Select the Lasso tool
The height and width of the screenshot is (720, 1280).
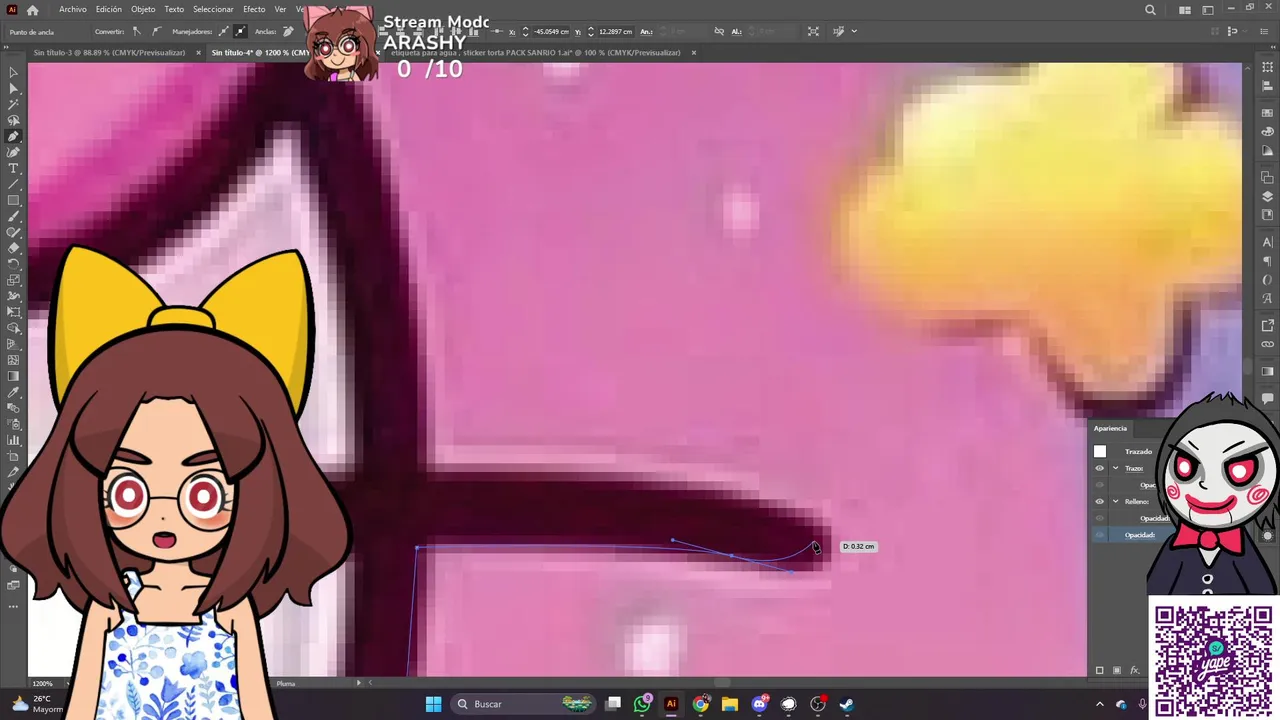[x=13, y=121]
